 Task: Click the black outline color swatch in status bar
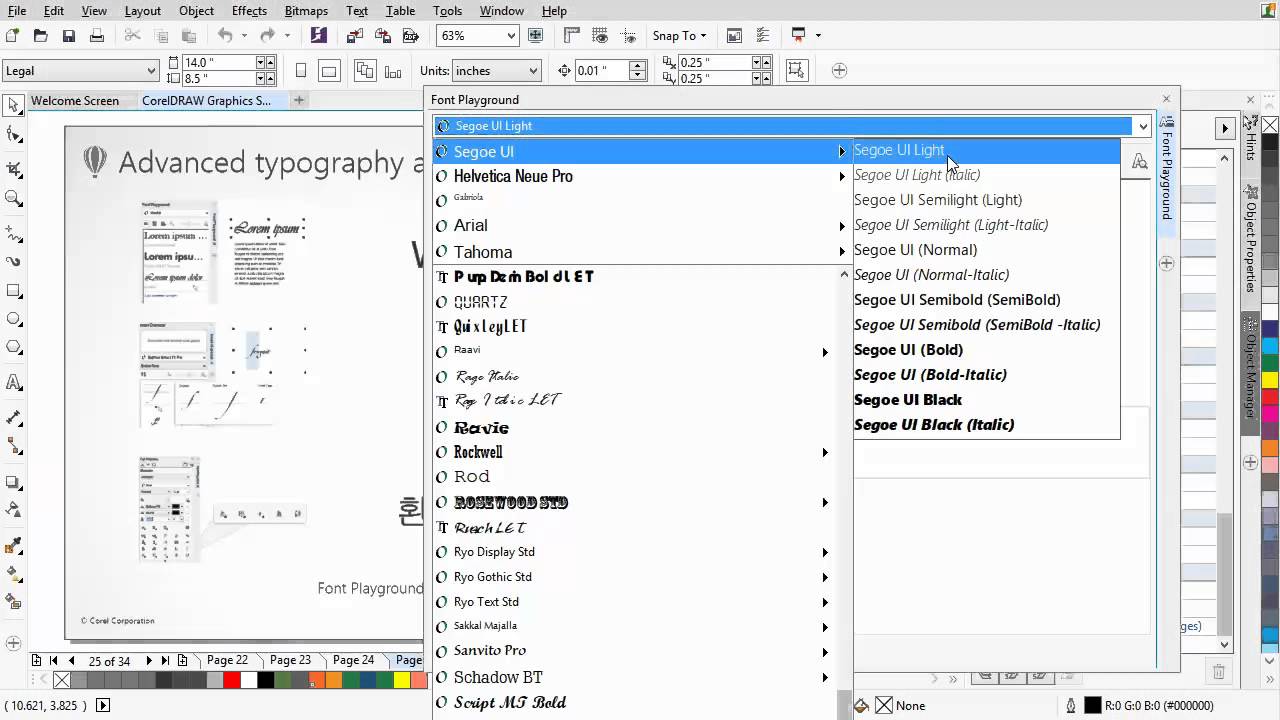[1093, 706]
